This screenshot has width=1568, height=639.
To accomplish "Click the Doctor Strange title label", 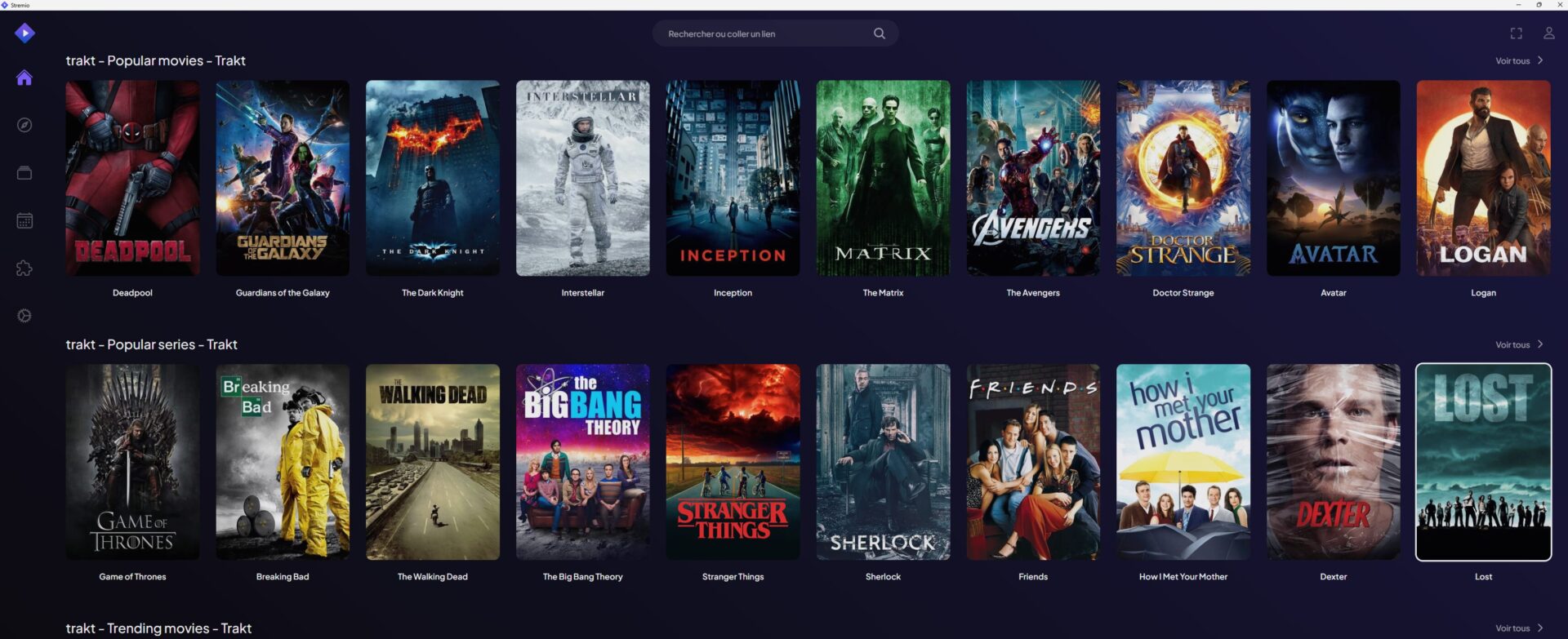I will 1183,293.
